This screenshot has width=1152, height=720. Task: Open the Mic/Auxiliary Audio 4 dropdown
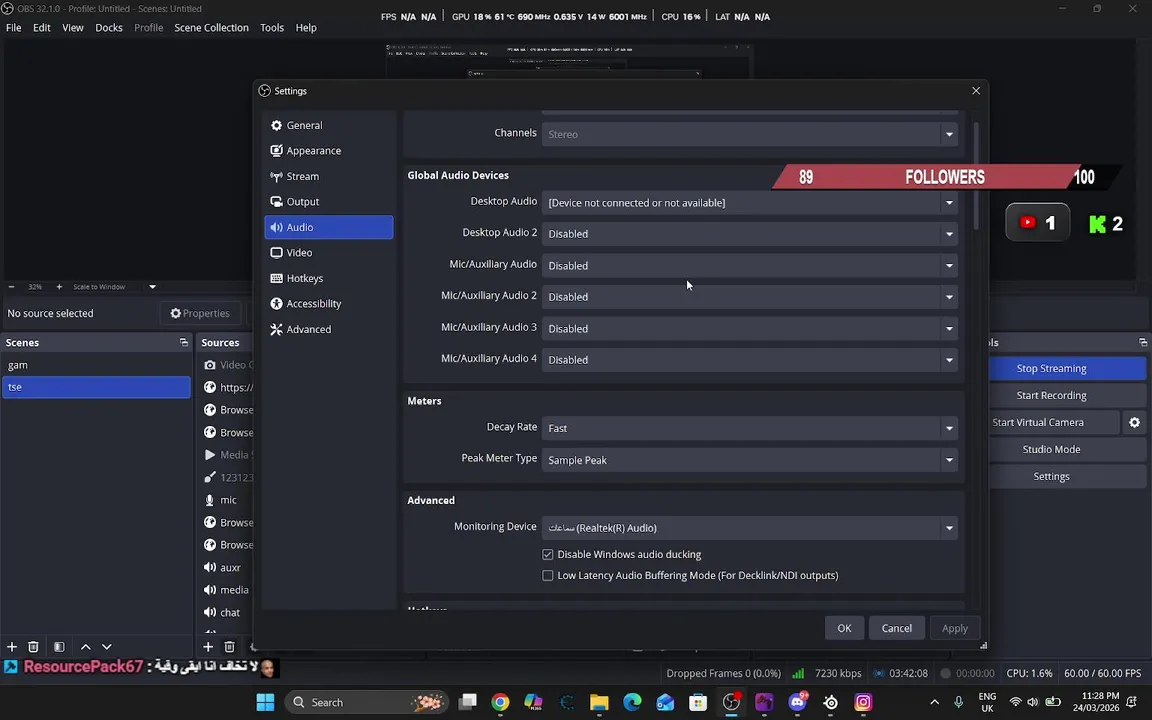pos(749,360)
